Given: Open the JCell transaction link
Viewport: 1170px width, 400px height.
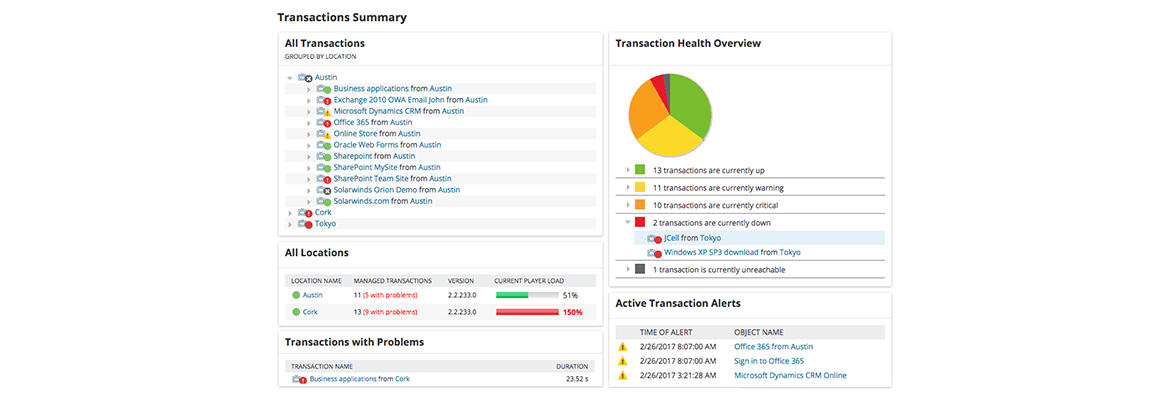Looking at the screenshot, I should tap(672, 238).
